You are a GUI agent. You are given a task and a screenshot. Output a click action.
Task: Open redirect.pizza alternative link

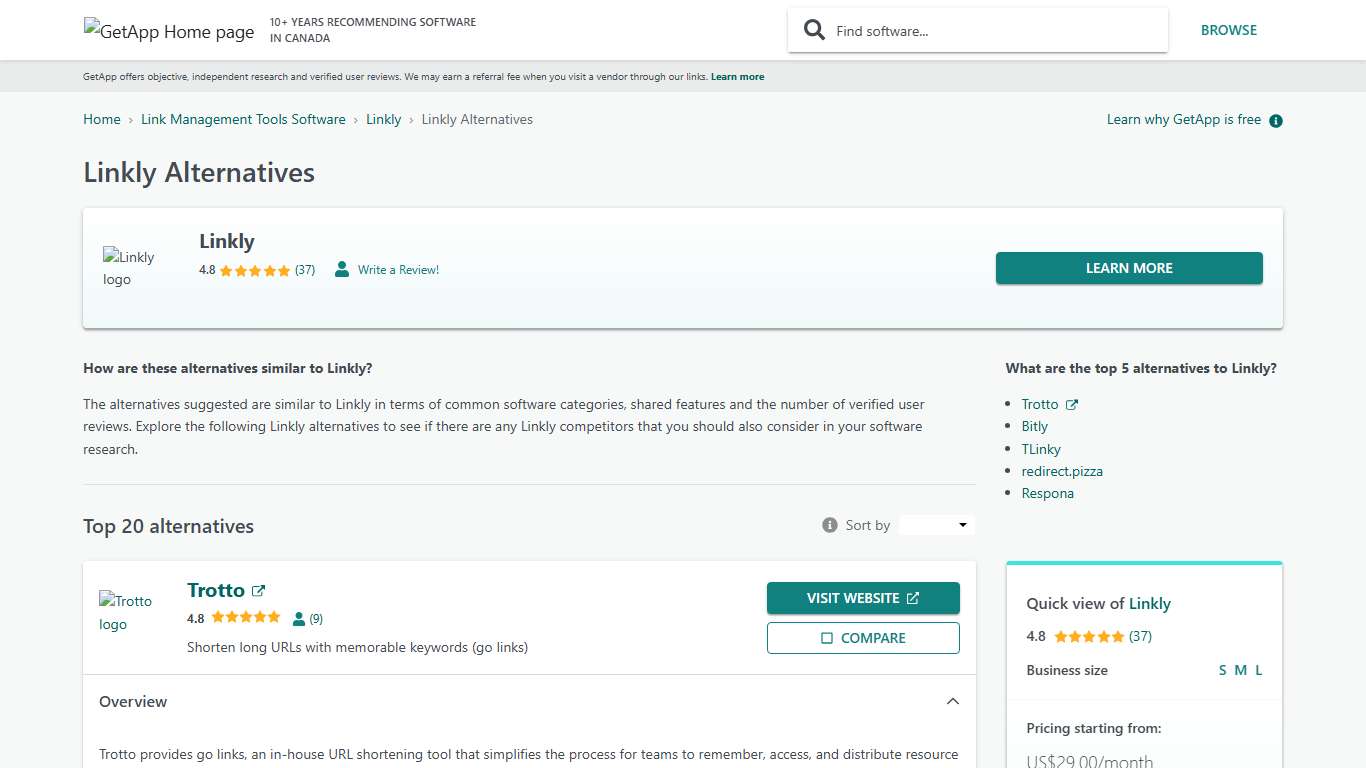pyautogui.click(x=1061, y=471)
